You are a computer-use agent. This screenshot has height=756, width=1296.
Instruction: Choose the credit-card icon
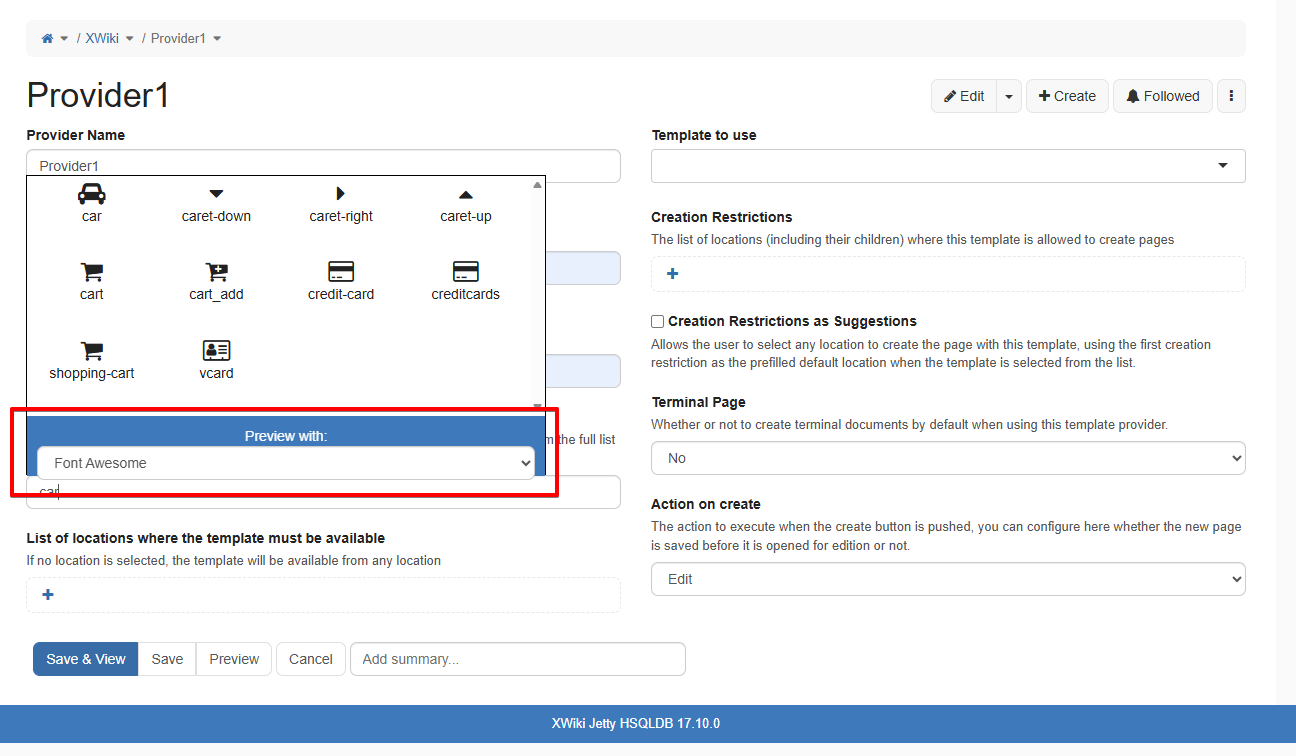pyautogui.click(x=340, y=273)
